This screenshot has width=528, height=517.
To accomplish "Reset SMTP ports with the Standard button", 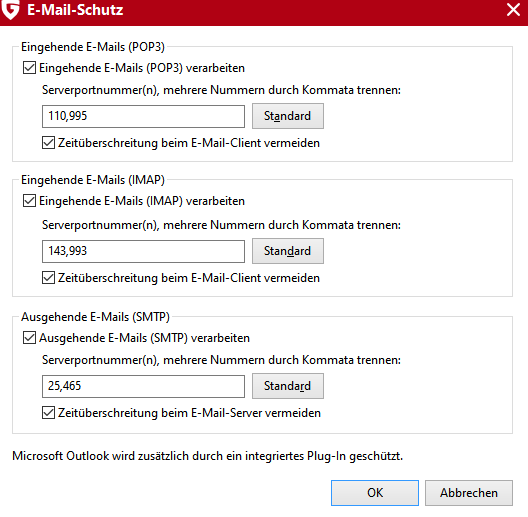I will click(x=288, y=386).
